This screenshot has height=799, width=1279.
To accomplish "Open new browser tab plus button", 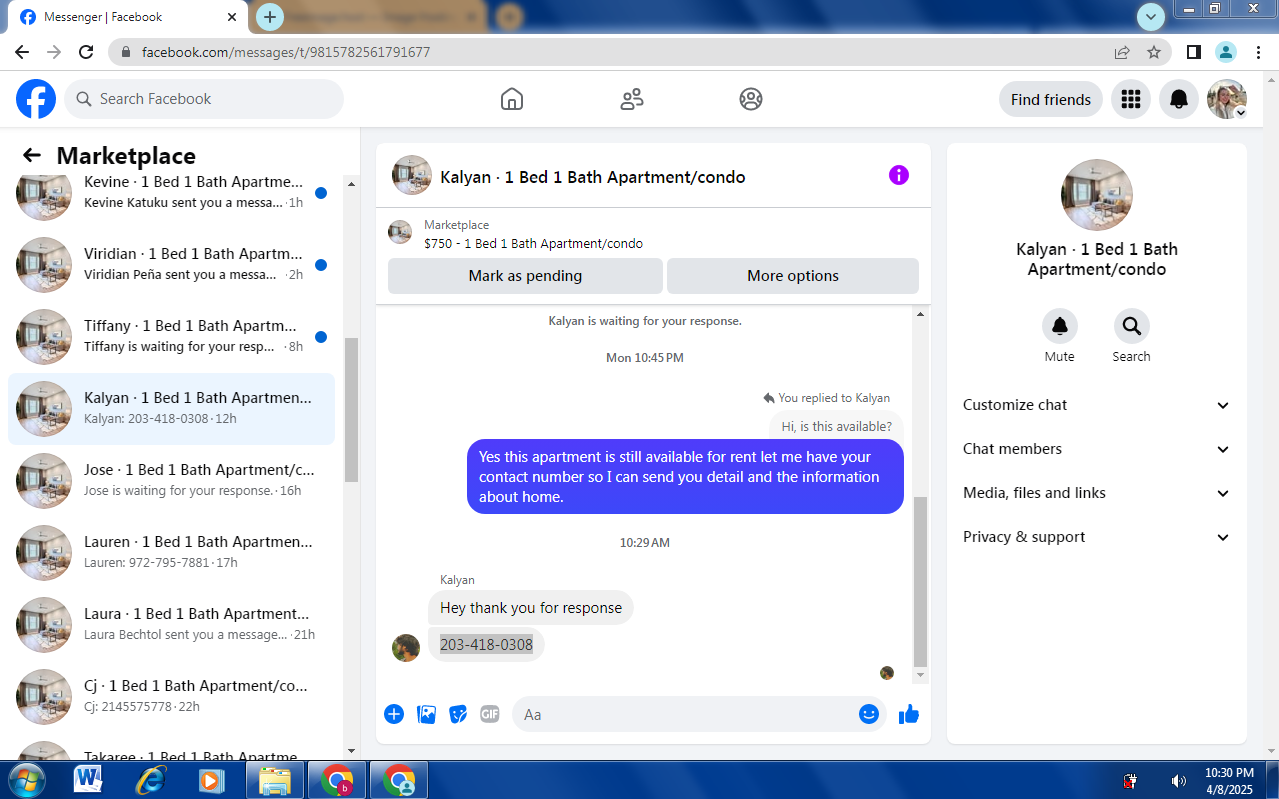I will 270,17.
